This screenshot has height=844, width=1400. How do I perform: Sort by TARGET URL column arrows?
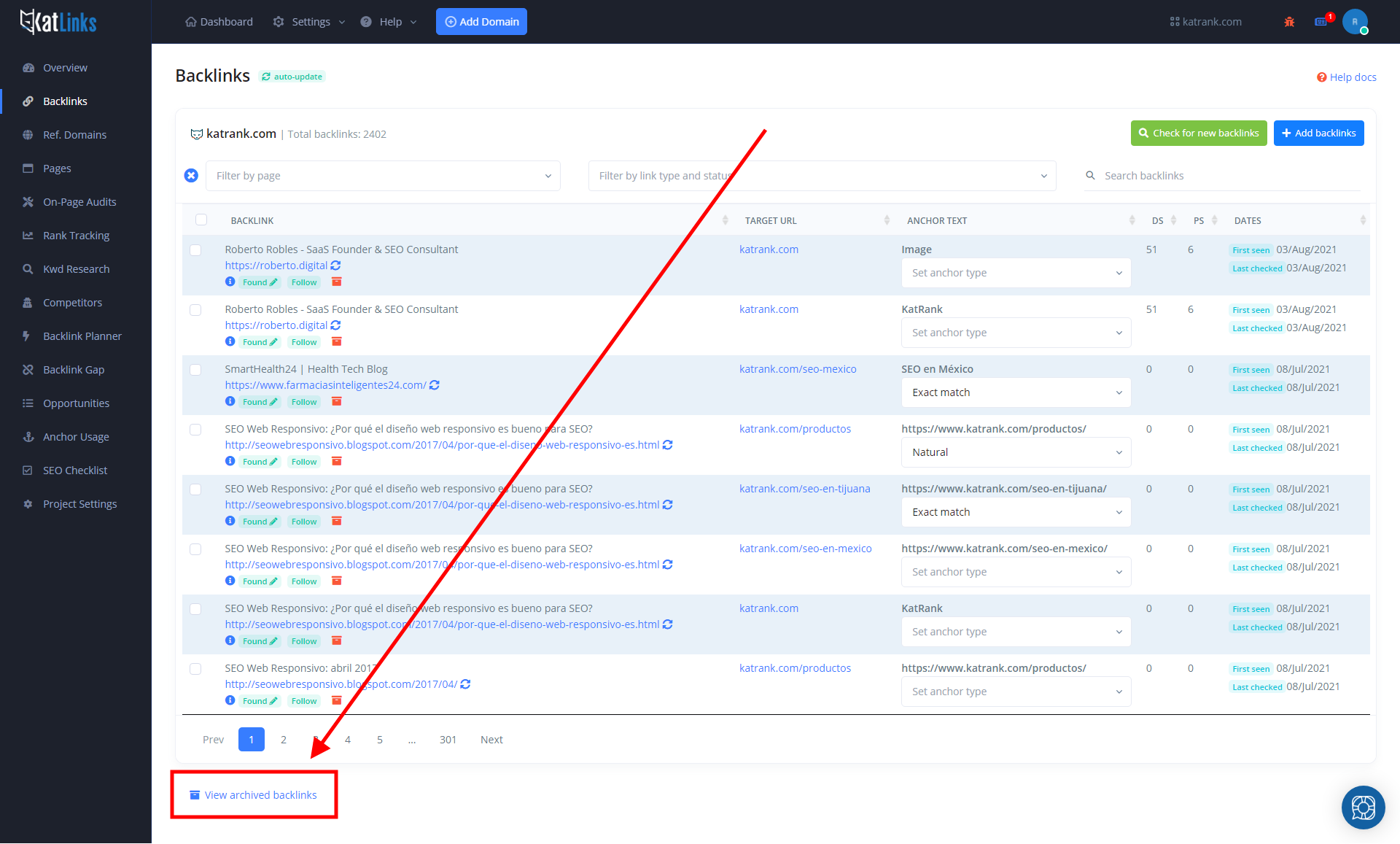(887, 220)
